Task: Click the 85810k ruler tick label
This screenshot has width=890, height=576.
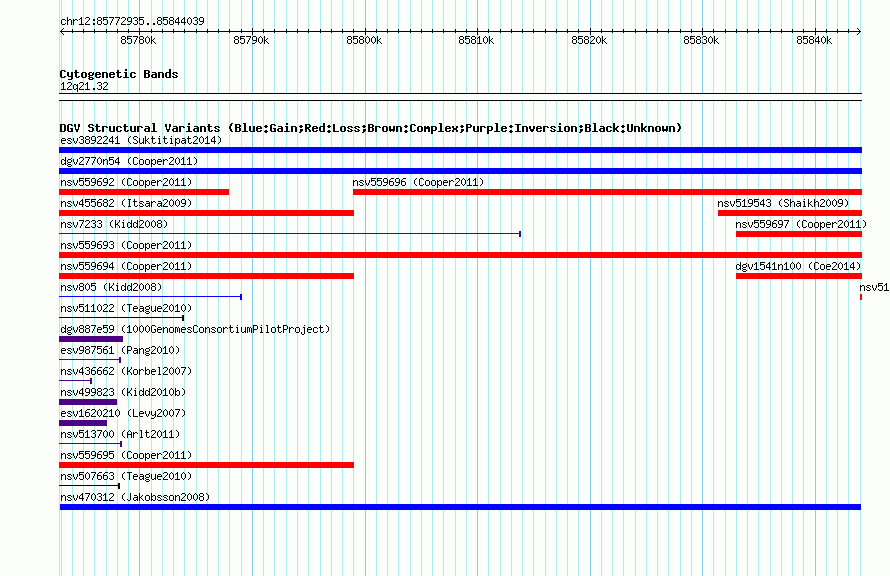Action: click(476, 40)
